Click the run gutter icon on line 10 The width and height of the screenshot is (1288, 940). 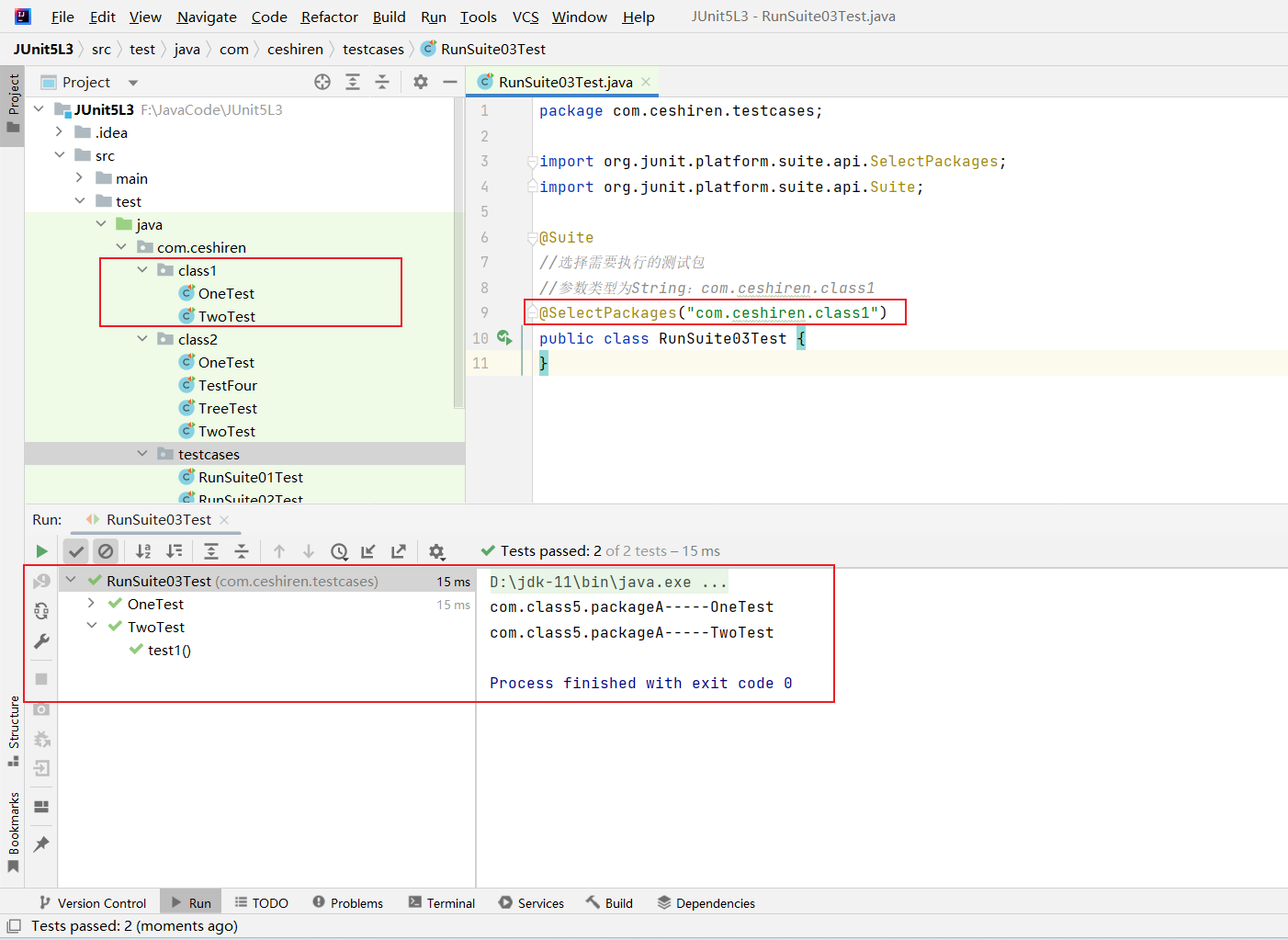(x=504, y=338)
